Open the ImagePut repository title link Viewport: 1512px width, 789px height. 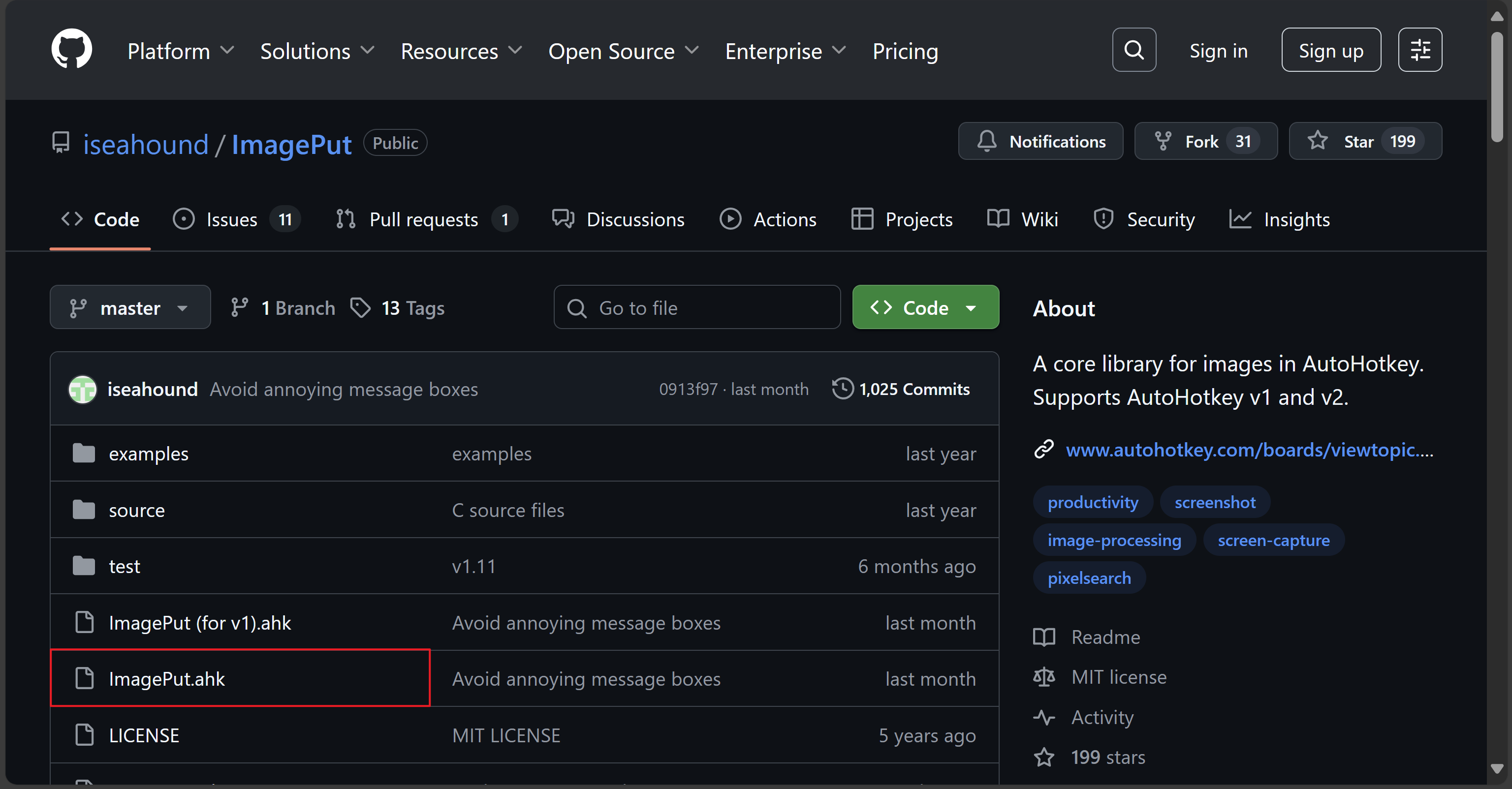tap(291, 144)
